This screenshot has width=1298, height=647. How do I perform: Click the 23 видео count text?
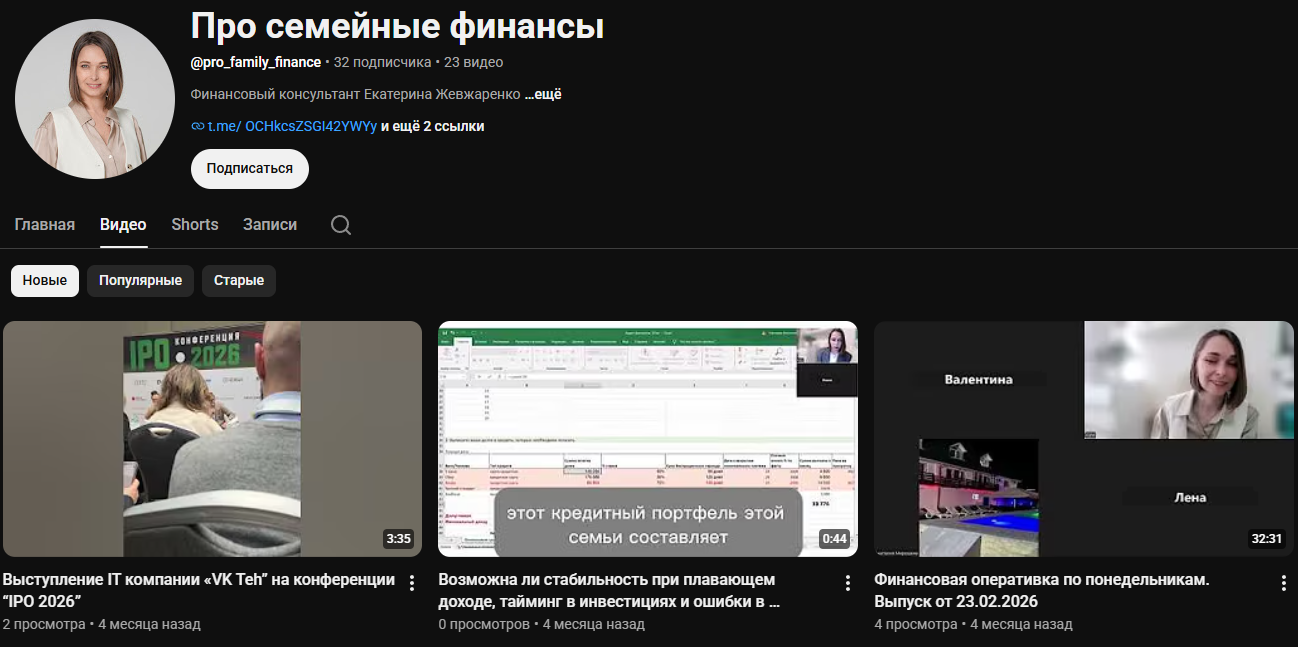click(x=473, y=62)
